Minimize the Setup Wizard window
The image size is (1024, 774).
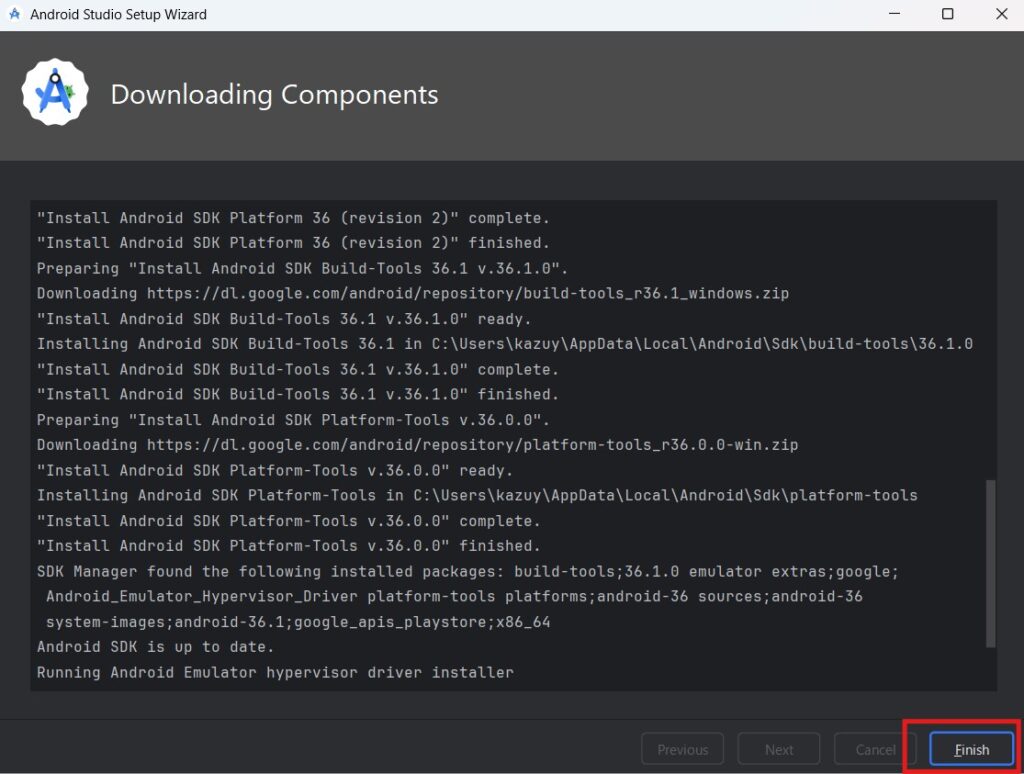coord(892,15)
